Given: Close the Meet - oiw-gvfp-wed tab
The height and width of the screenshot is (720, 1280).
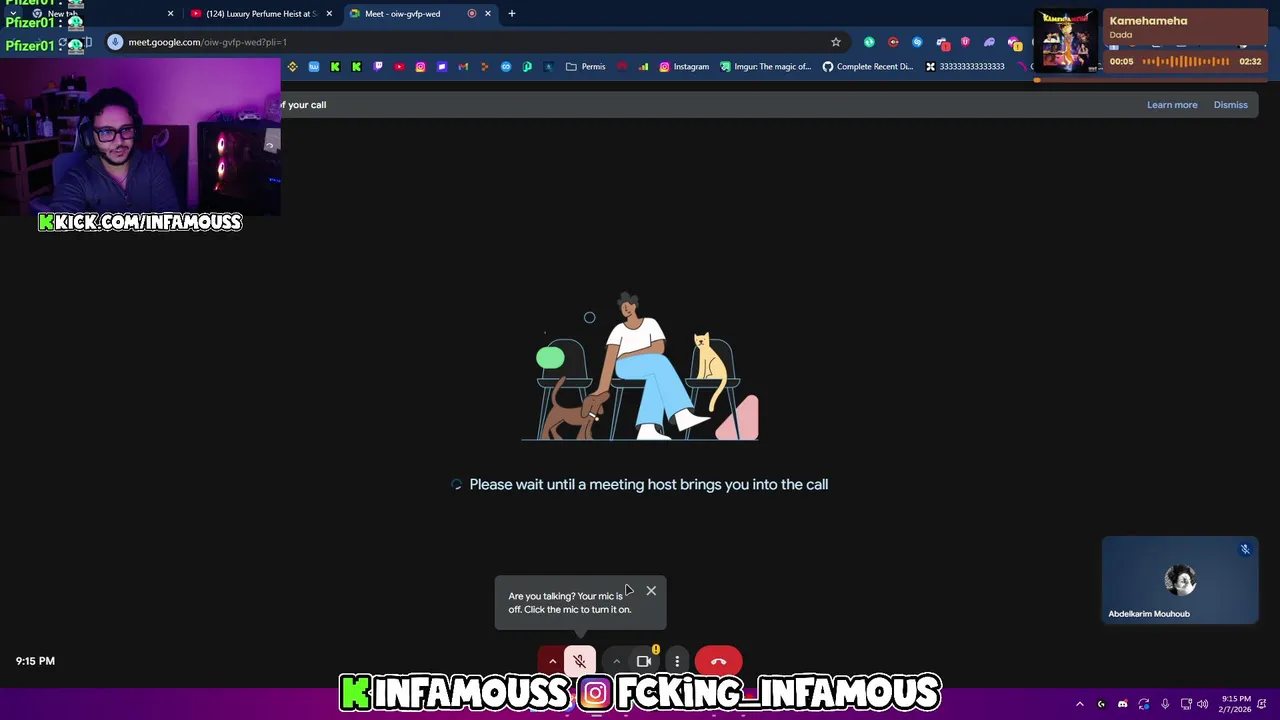Looking at the screenshot, I should point(488,14).
